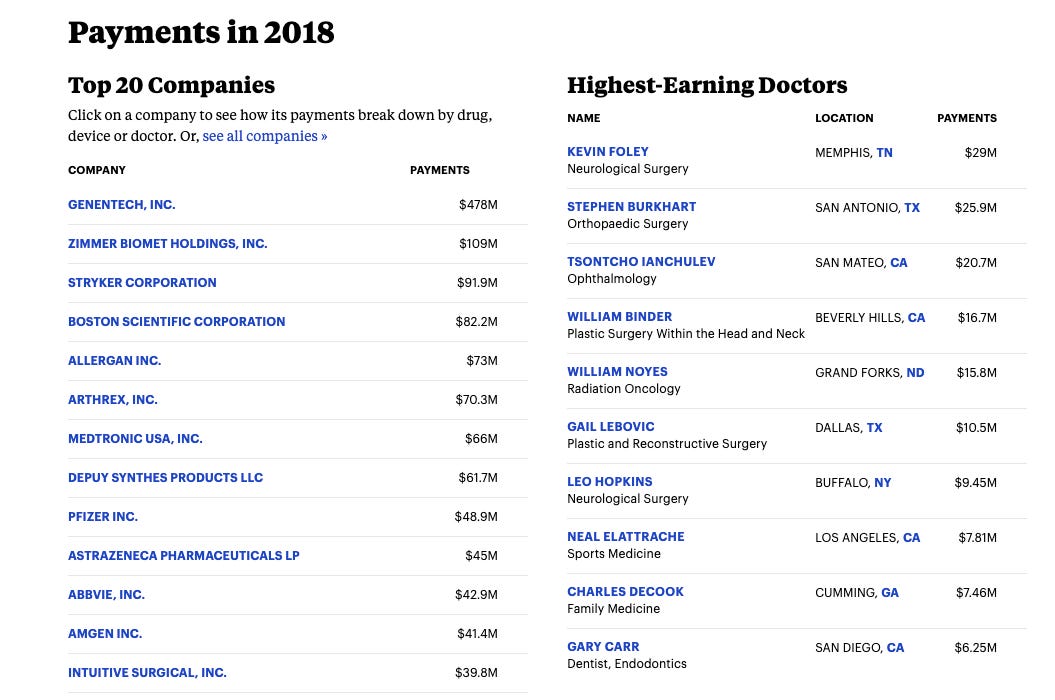The height and width of the screenshot is (700, 1055).
Task: Select Stryker Corporation company link
Action: coord(142,283)
